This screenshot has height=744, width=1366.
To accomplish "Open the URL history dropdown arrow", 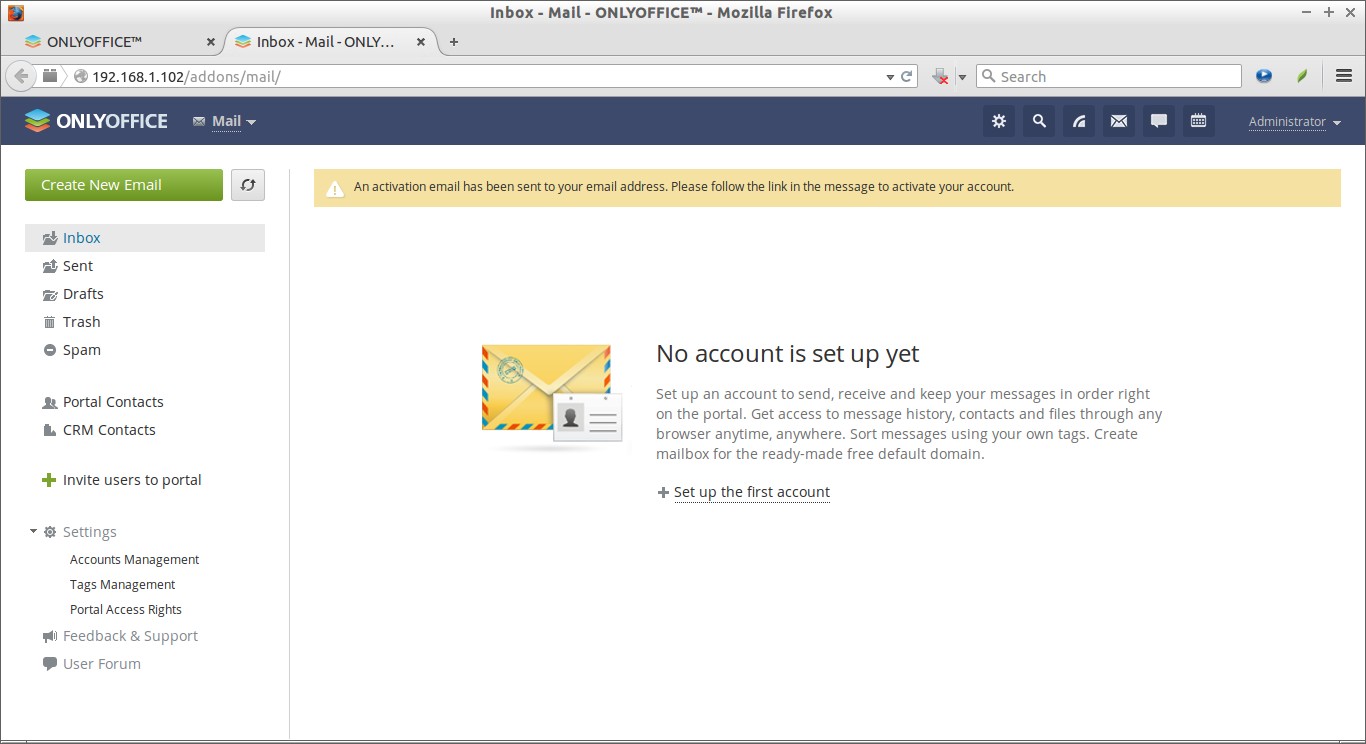I will point(890,77).
